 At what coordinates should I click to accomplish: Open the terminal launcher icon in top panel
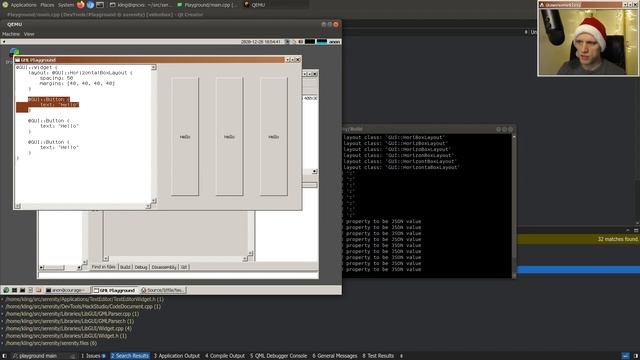pyautogui.click(x=100, y=5)
